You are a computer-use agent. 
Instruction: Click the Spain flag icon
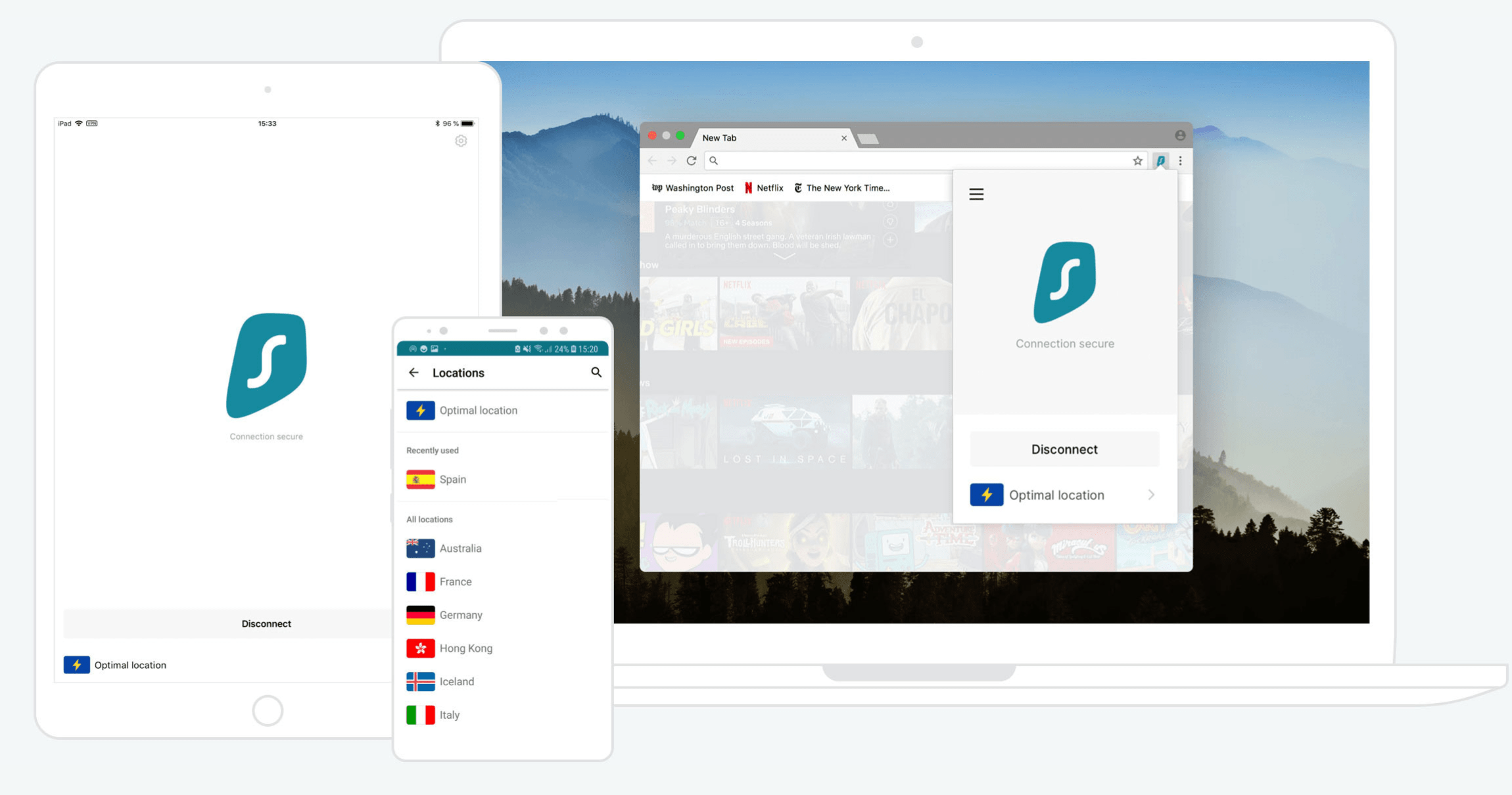coord(420,480)
